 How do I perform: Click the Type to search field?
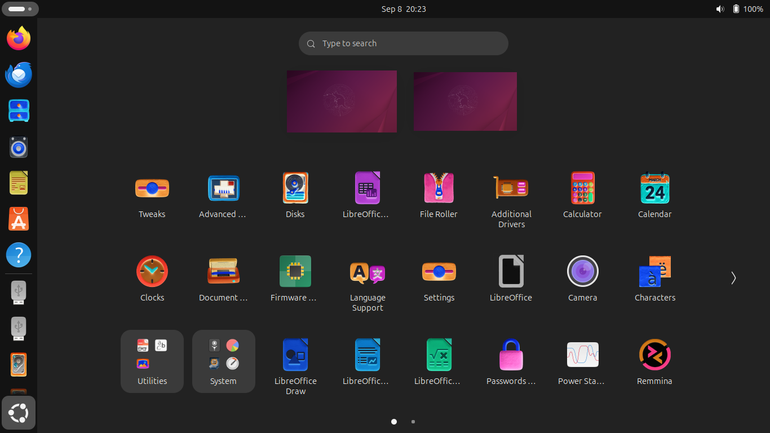click(x=403, y=44)
